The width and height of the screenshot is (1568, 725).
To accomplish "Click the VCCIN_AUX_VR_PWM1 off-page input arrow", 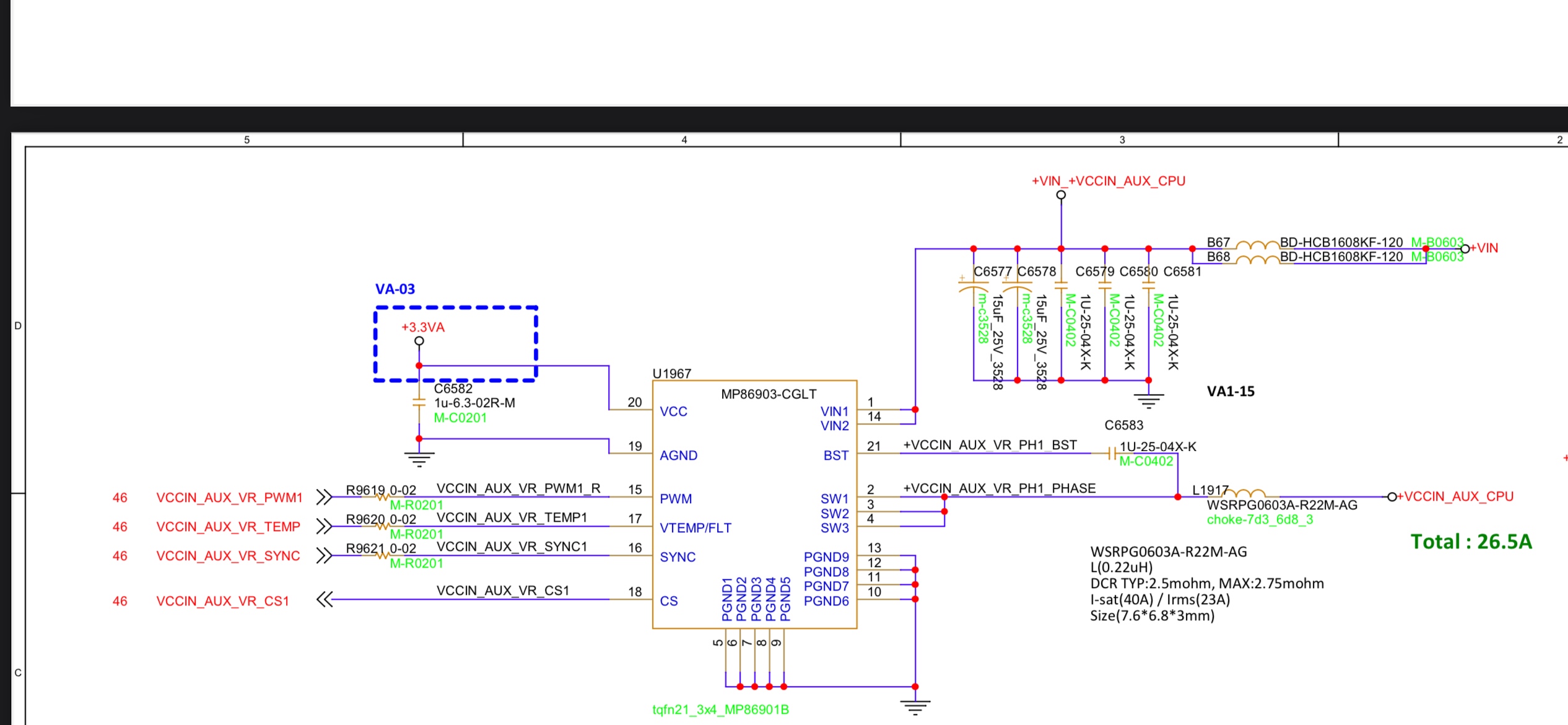I will (x=324, y=497).
